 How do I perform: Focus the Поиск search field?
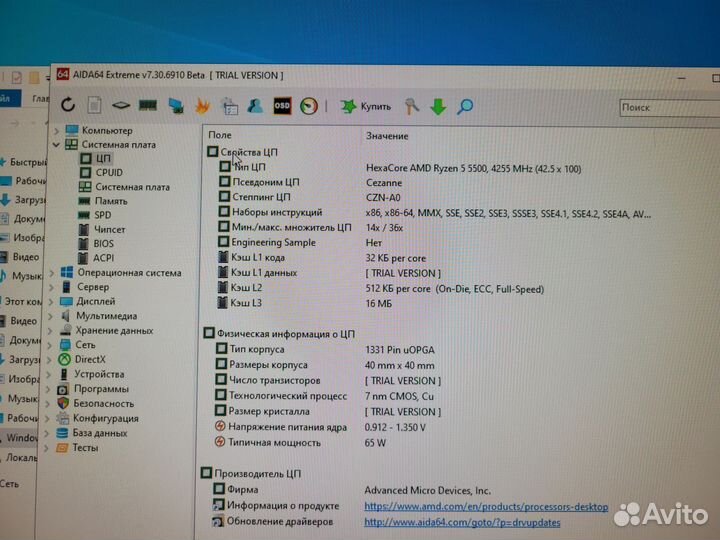point(669,108)
